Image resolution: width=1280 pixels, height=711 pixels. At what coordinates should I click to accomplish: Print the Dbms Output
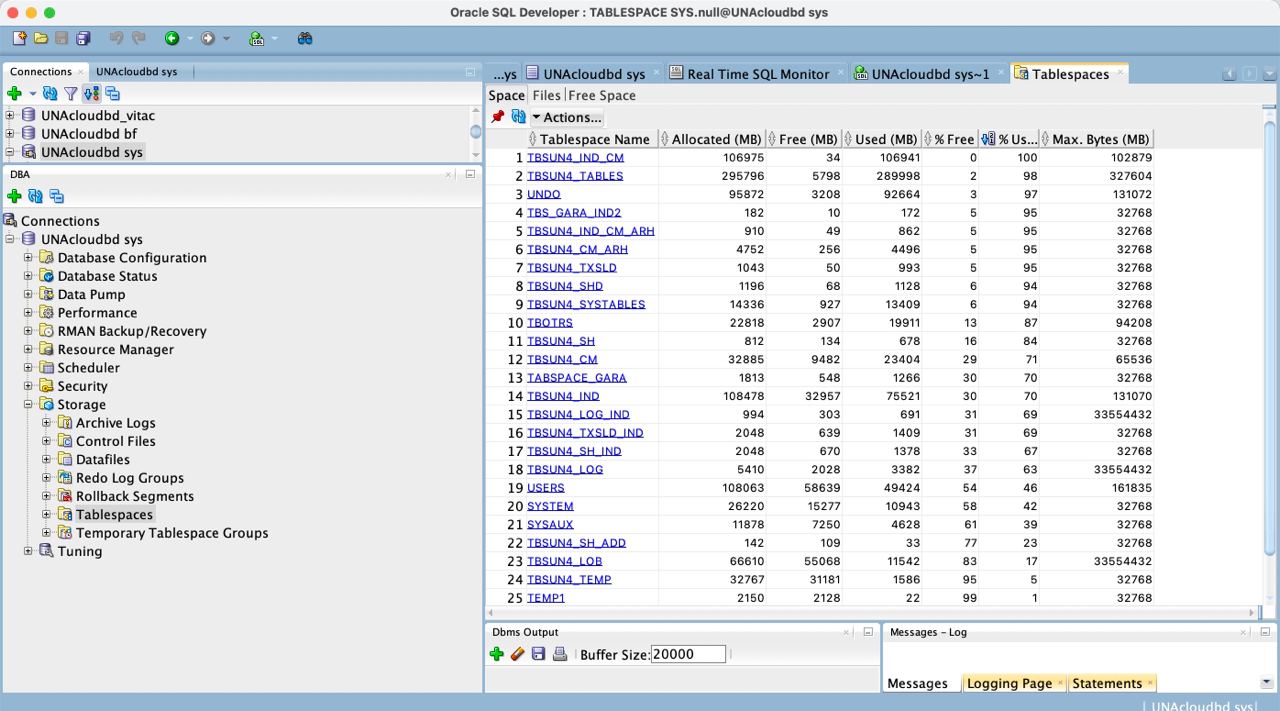(x=560, y=654)
